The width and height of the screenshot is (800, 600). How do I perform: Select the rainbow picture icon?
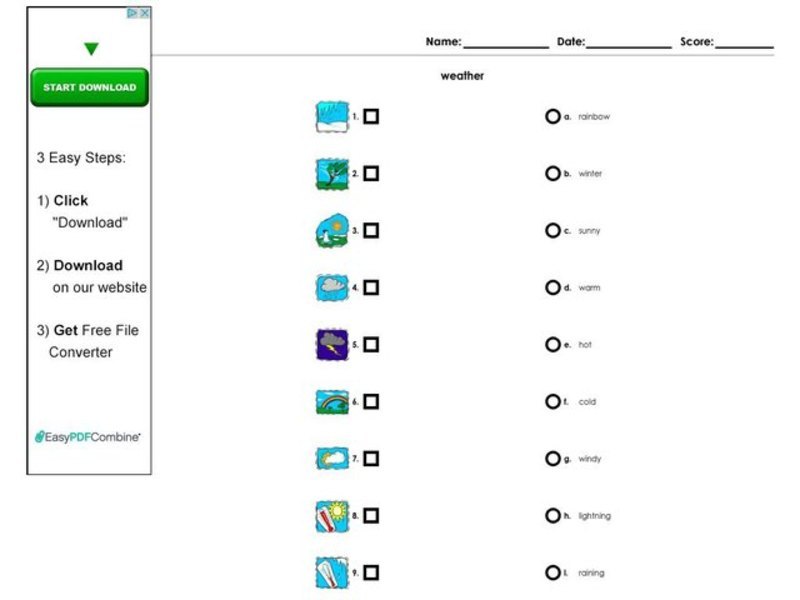pos(330,401)
